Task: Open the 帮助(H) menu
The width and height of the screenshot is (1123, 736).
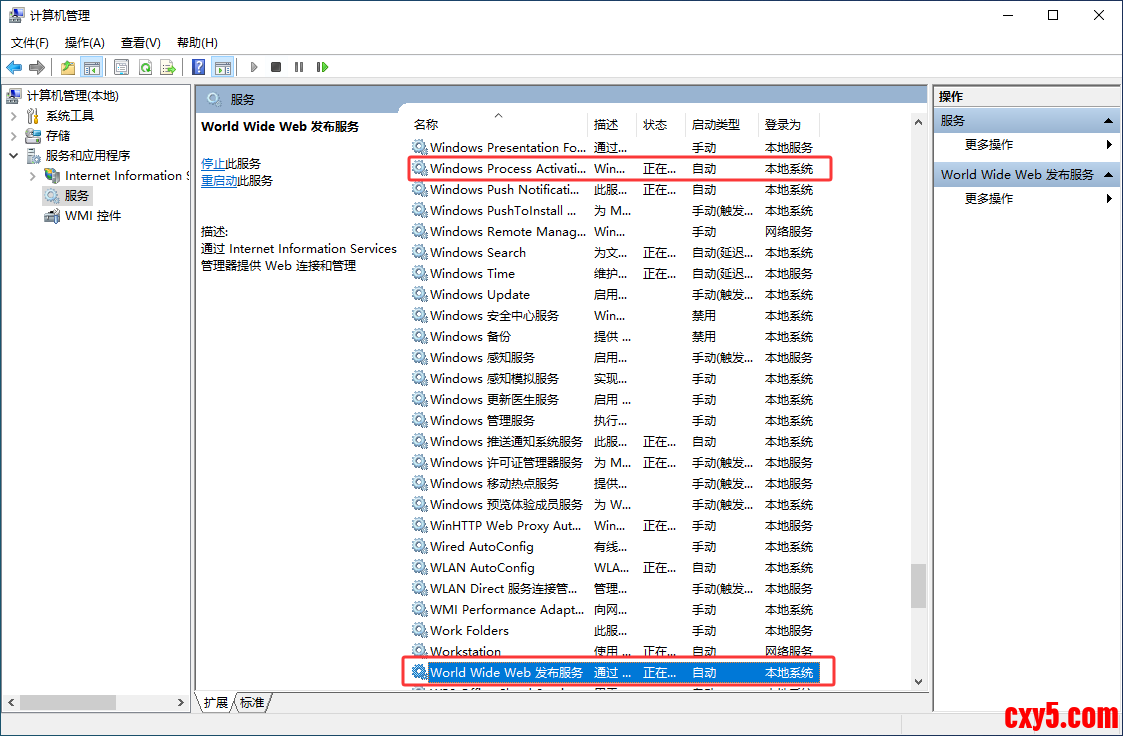Action: click(x=197, y=43)
